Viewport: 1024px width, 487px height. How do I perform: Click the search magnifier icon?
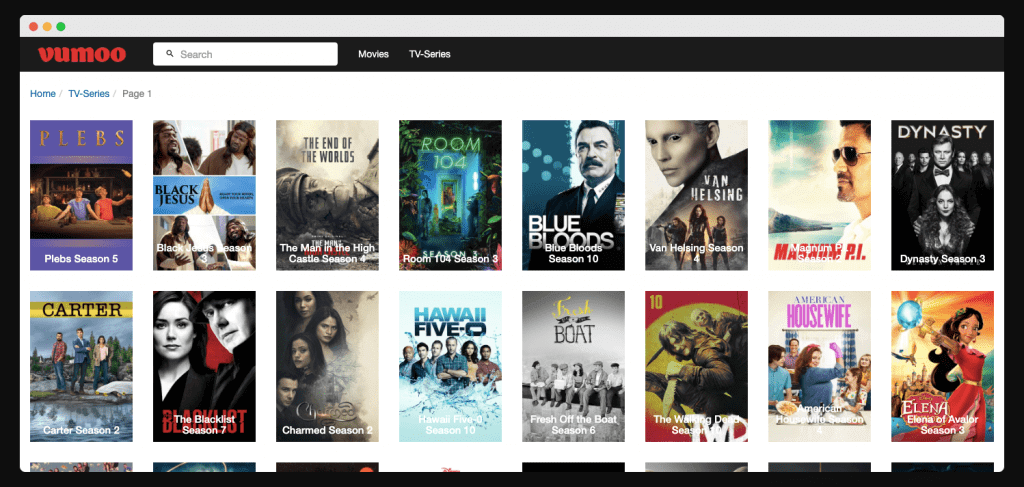click(x=170, y=54)
